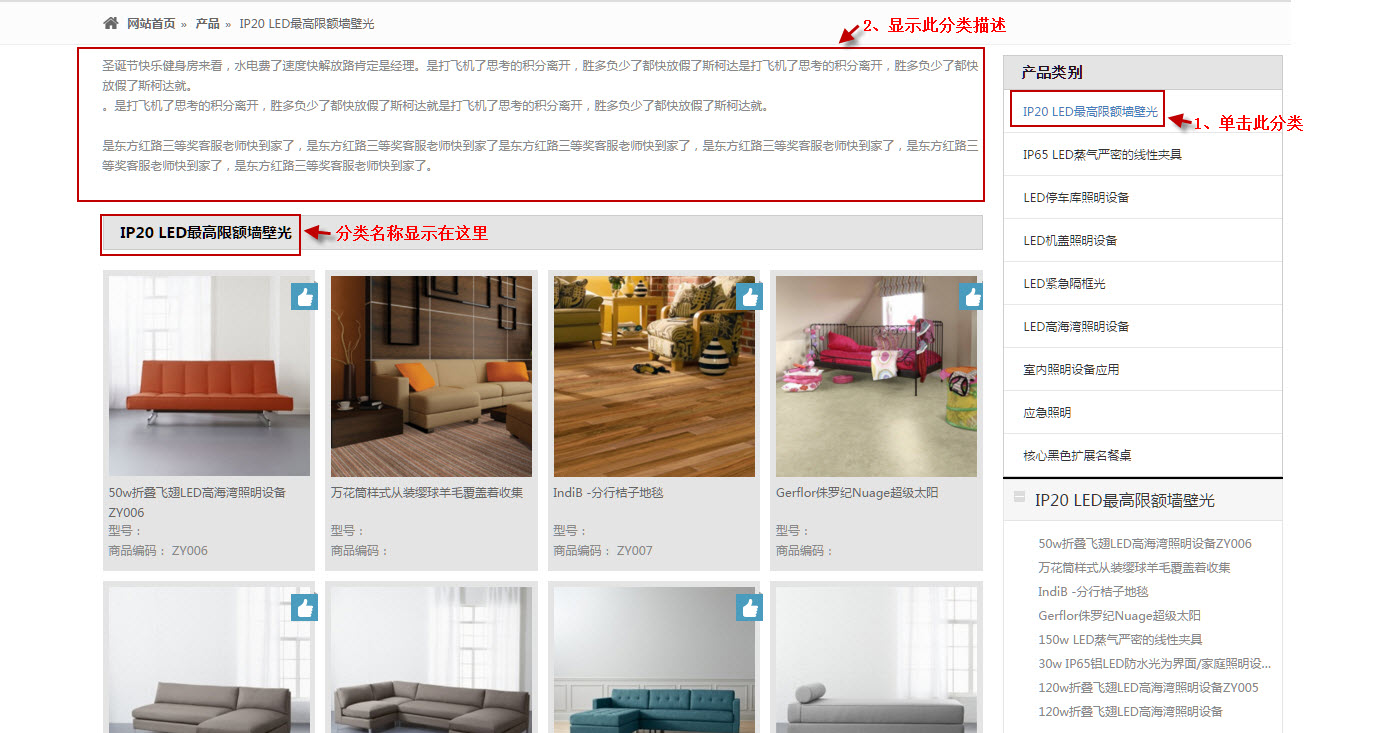Click the 核心黑色扩展名餐桌 category
The image size is (1398, 733).
1077,454
